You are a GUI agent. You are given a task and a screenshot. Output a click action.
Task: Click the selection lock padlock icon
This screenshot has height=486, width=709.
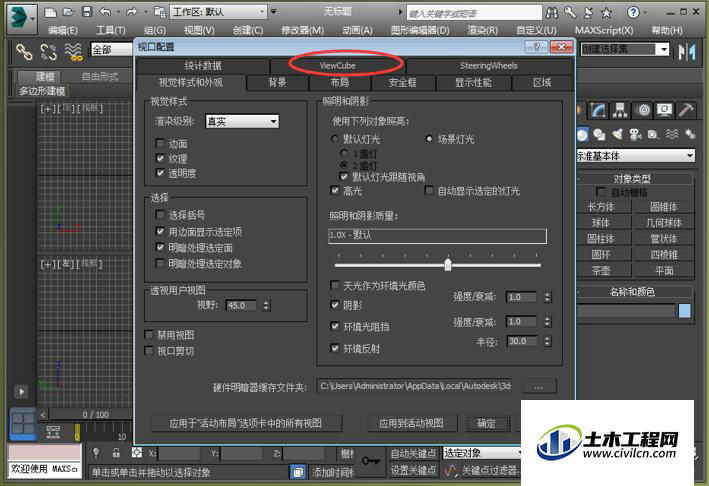click(116, 453)
